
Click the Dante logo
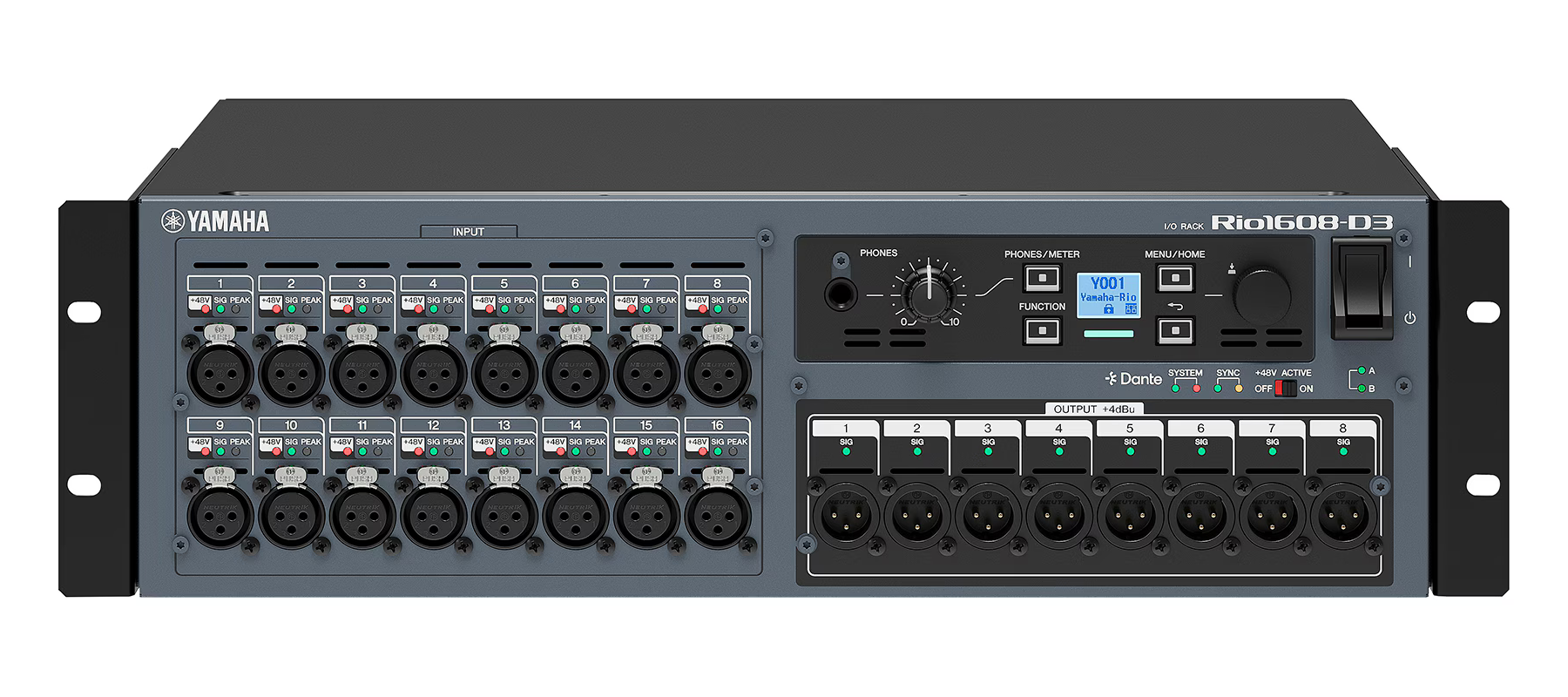tap(1133, 379)
